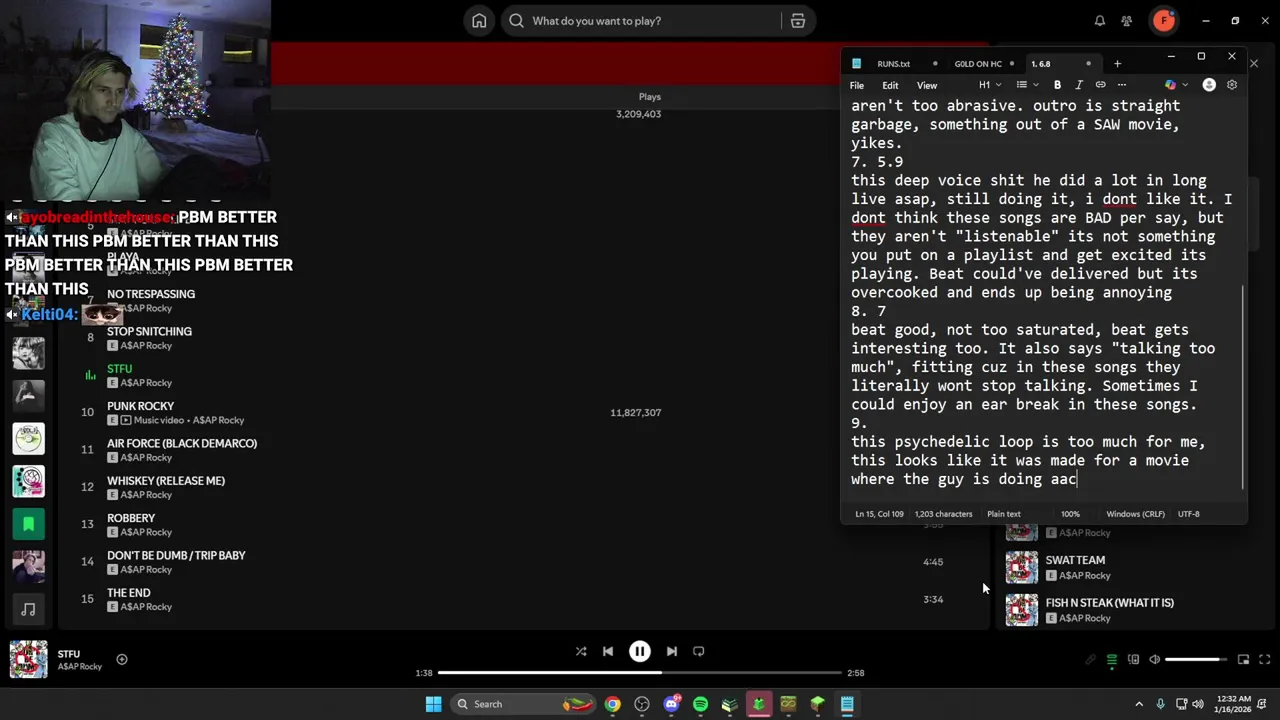Open Notepad settings gear
The height and width of the screenshot is (720, 1280).
1232,85
